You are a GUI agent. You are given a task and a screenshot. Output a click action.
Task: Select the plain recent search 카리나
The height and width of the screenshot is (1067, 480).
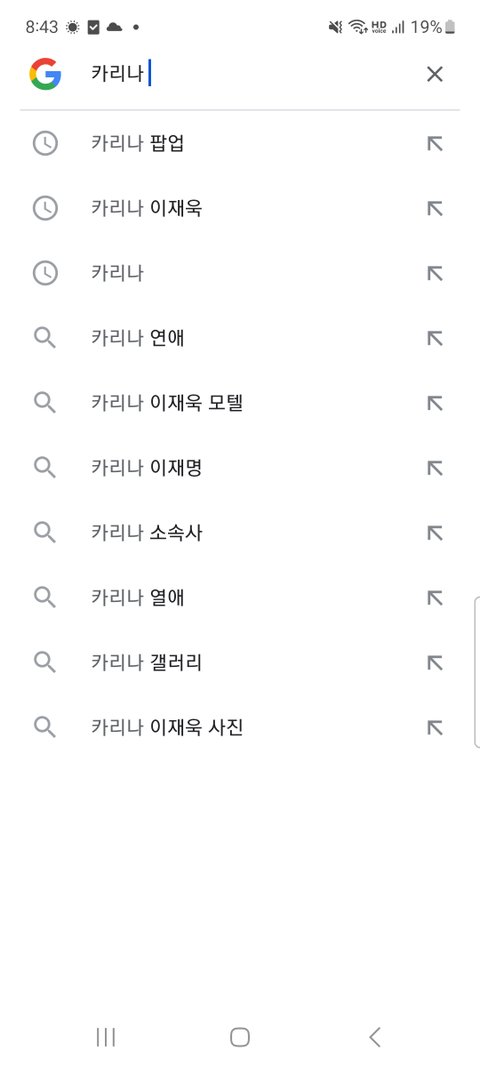(x=240, y=274)
